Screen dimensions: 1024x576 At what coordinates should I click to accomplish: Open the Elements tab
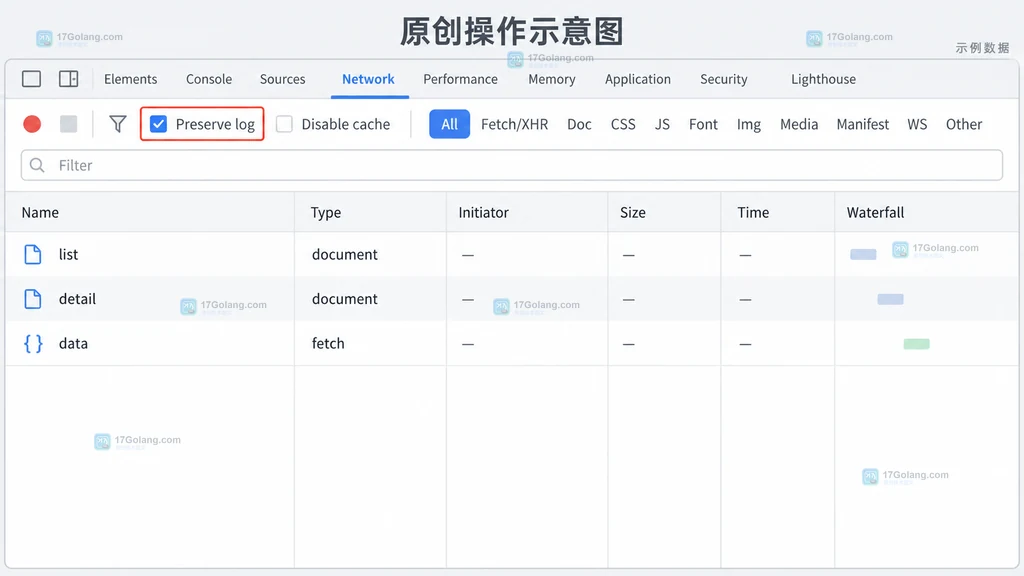[131, 79]
